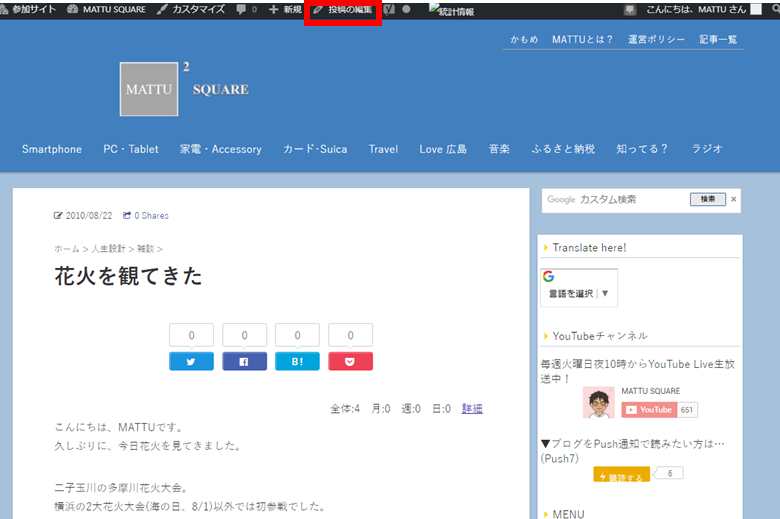Select the Travel category tab
The width and height of the screenshot is (780, 519).
tap(383, 149)
